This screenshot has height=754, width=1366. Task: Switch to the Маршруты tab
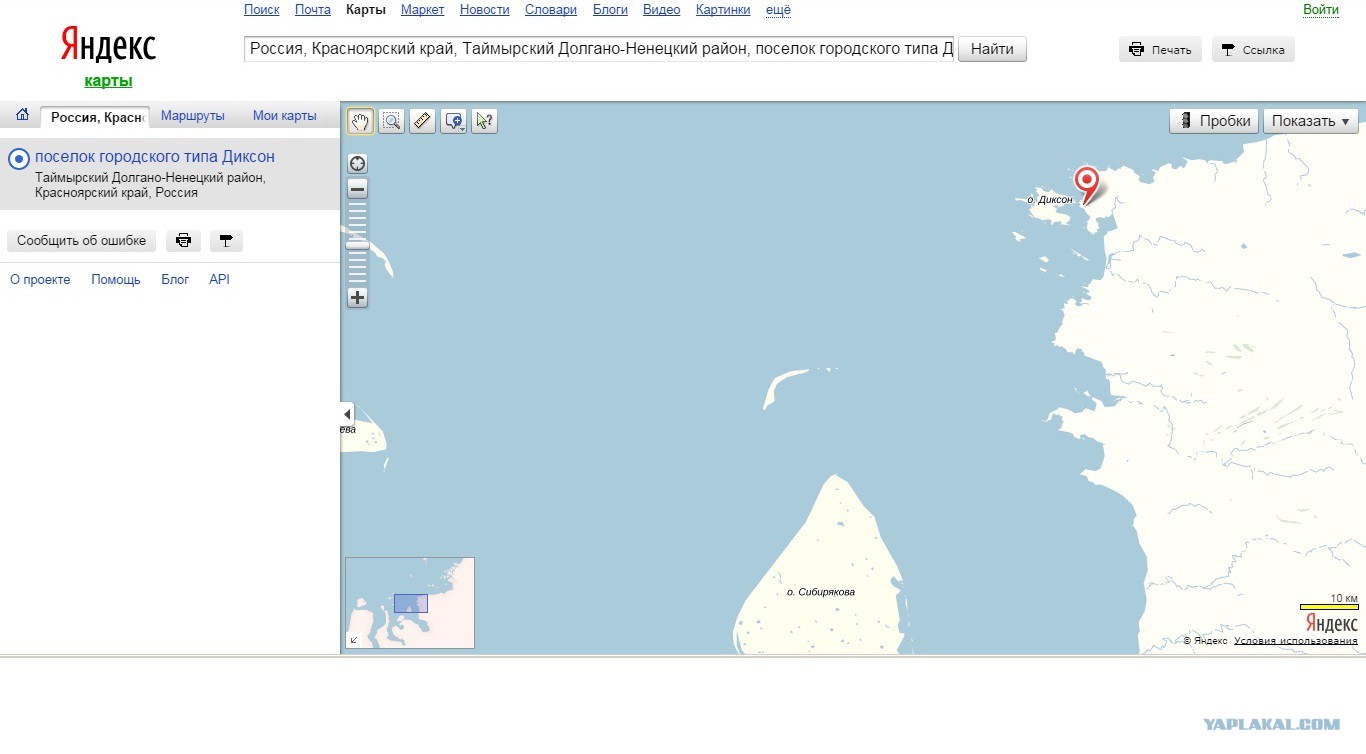tap(193, 116)
